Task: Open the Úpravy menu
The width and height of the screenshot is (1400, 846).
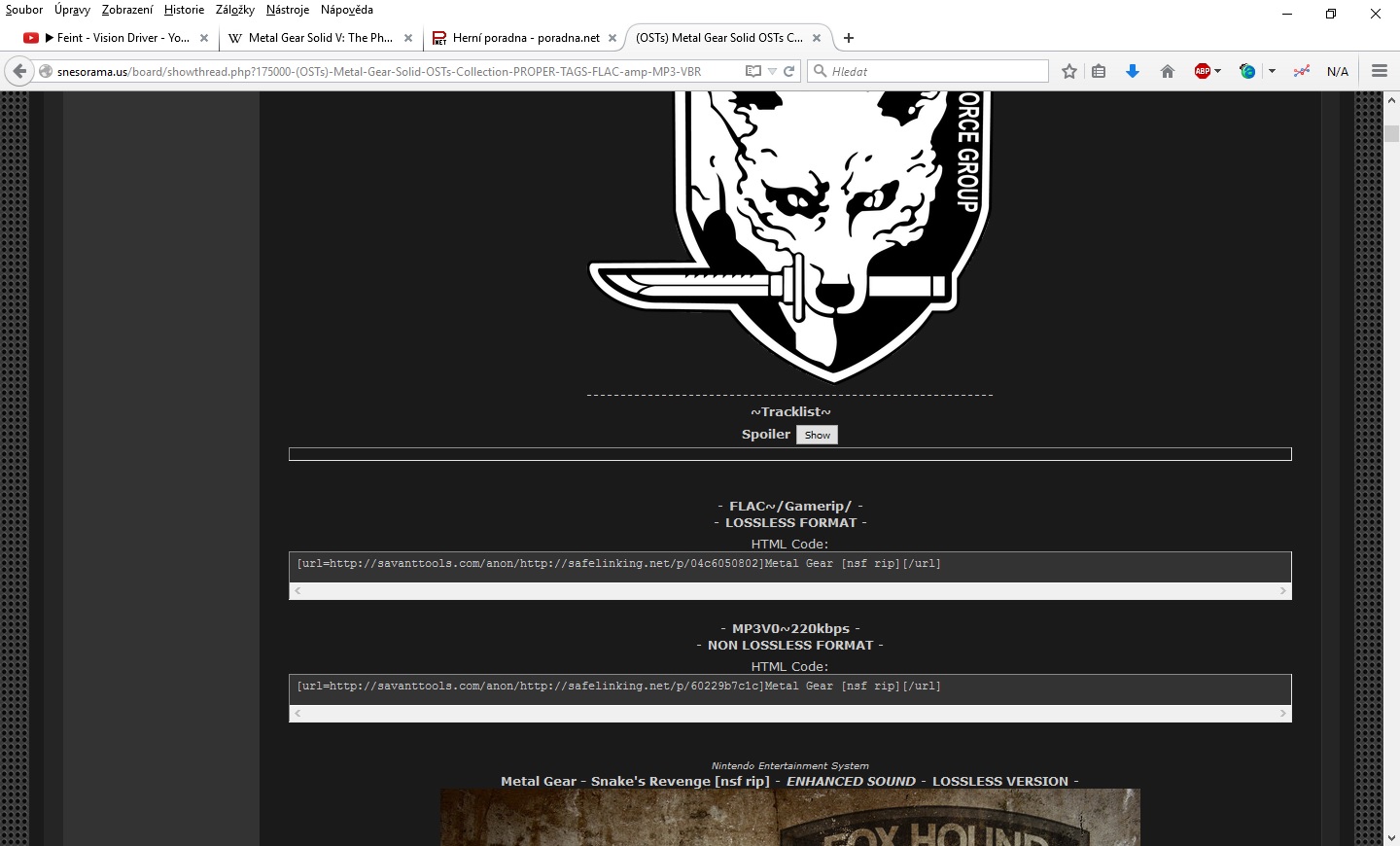Action: click(x=72, y=10)
